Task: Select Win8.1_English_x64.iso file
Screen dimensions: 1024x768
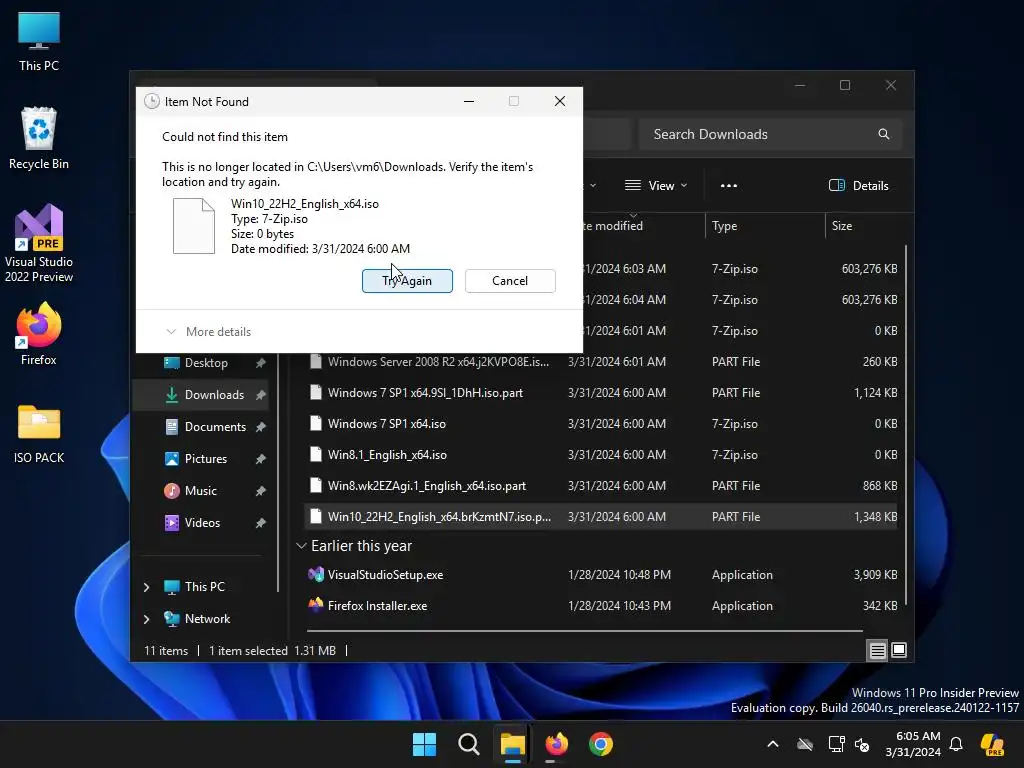Action: click(601, 455)
